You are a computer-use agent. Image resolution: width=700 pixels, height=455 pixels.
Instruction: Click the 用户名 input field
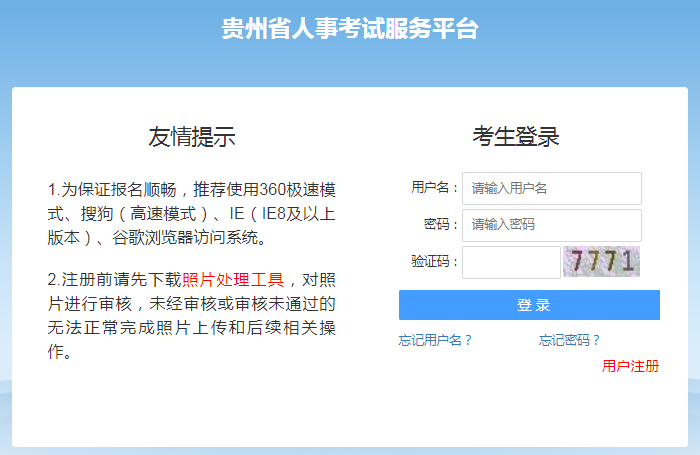pos(551,188)
